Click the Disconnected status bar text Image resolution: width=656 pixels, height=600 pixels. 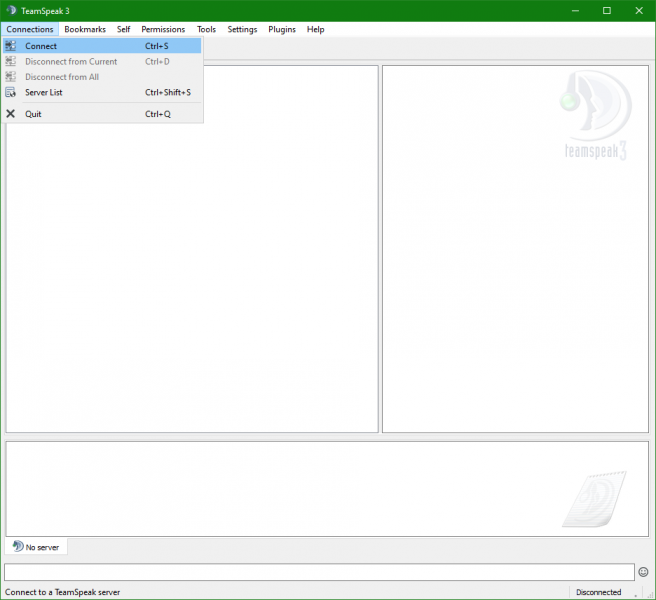tap(598, 592)
